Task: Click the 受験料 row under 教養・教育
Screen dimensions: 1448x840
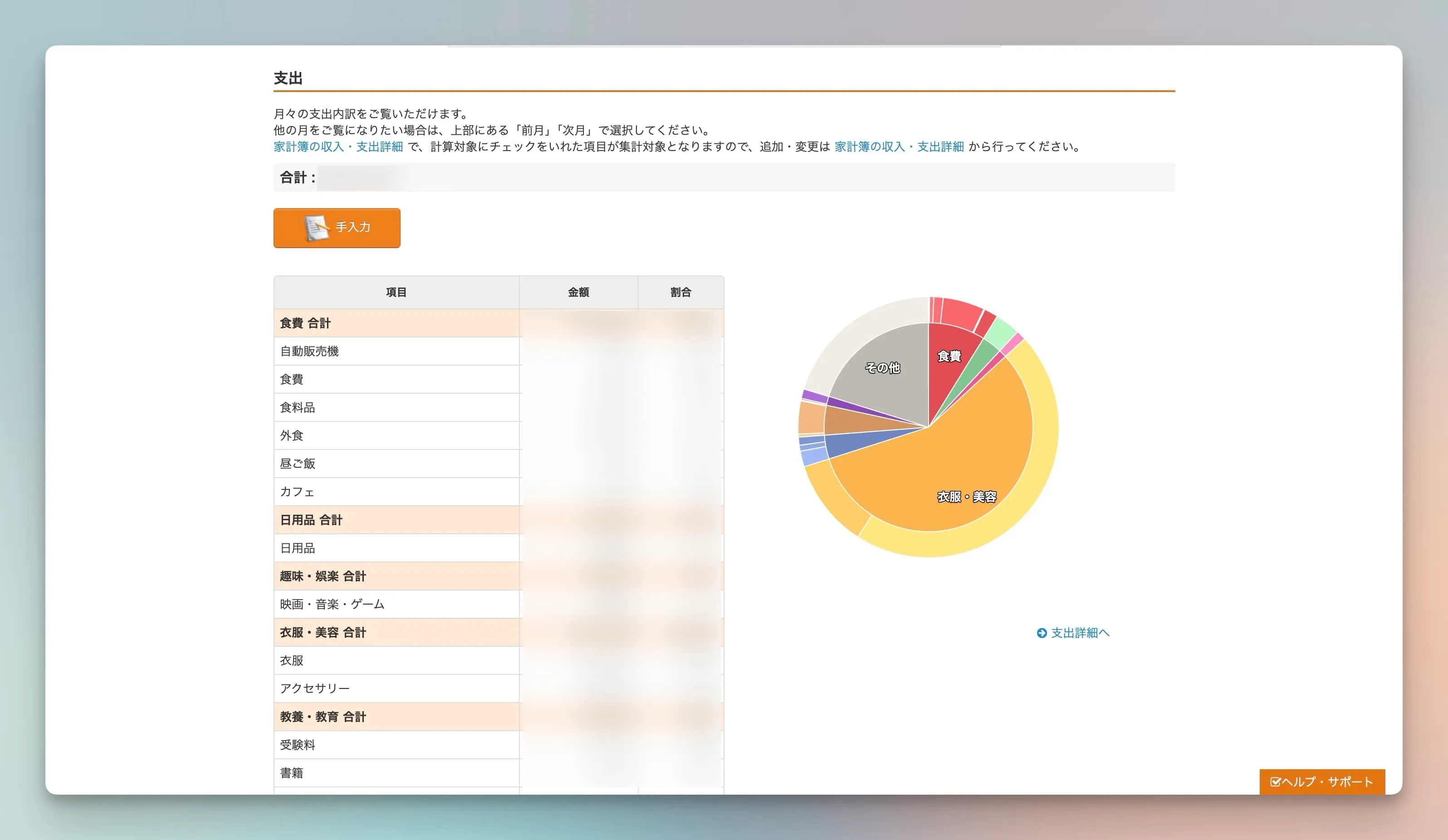Action: (396, 745)
